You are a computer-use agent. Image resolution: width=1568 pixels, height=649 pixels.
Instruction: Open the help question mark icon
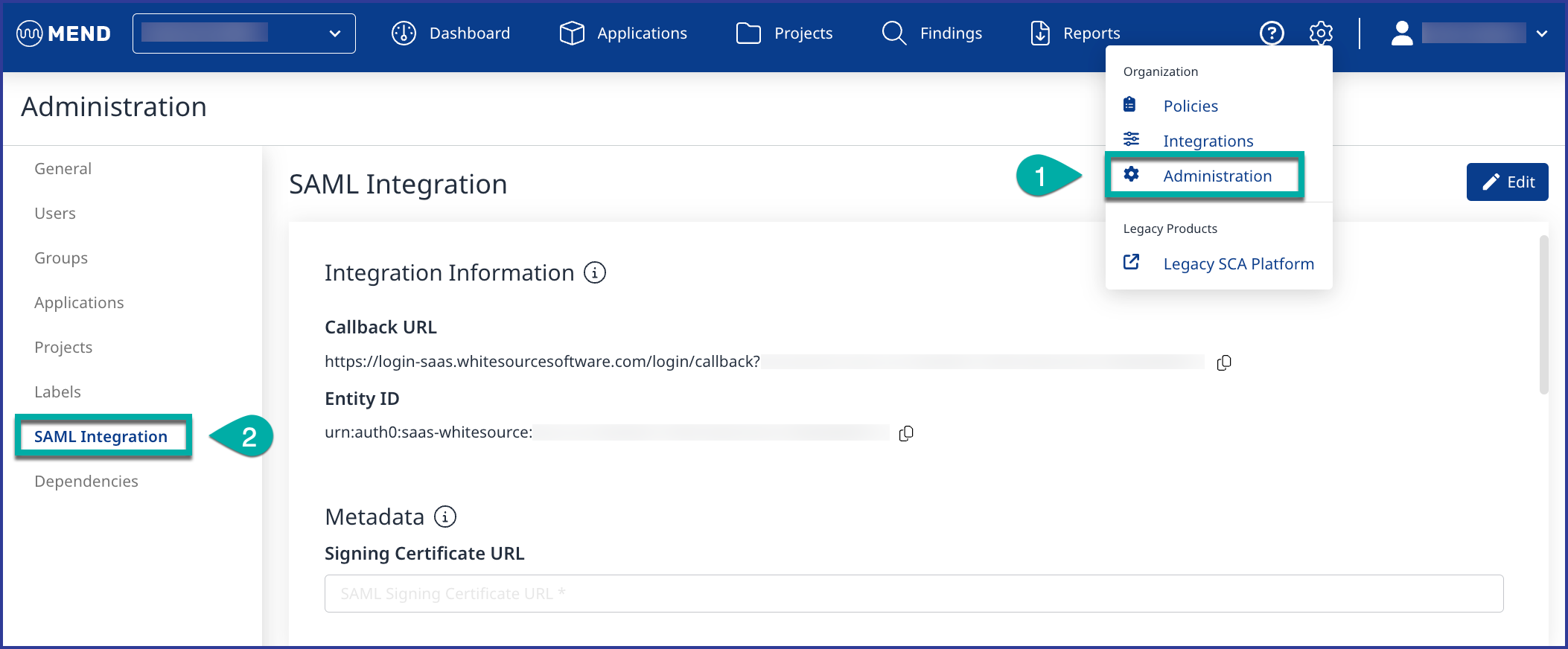point(1271,33)
